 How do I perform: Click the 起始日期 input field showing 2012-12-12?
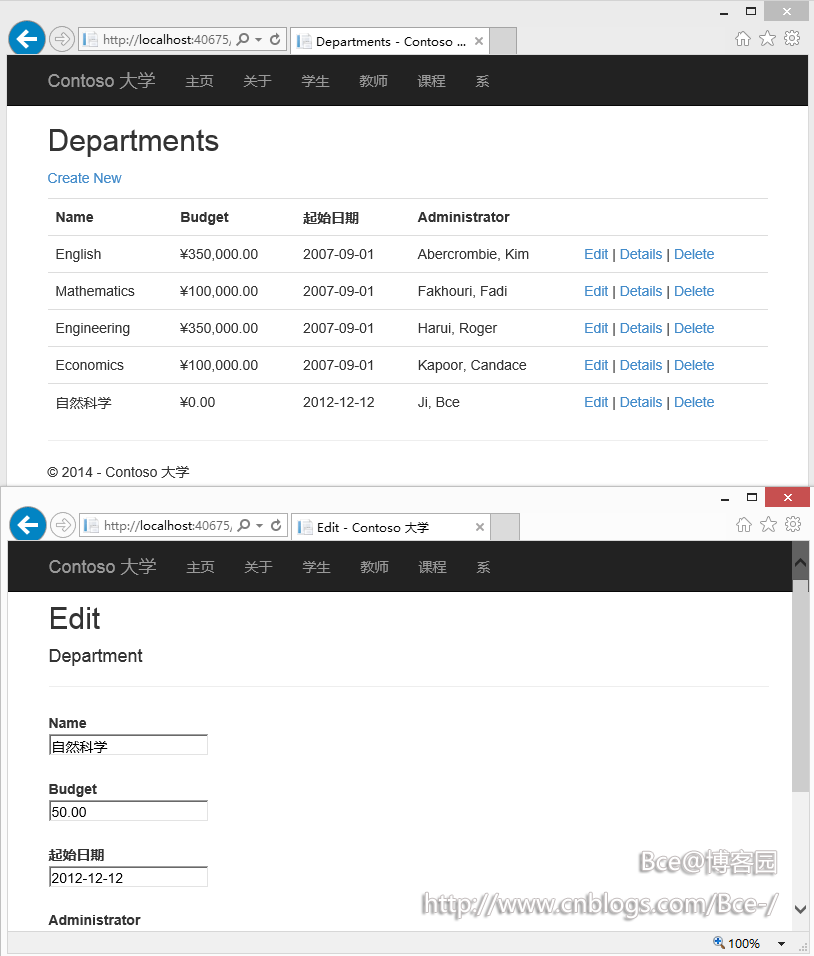tap(128, 877)
